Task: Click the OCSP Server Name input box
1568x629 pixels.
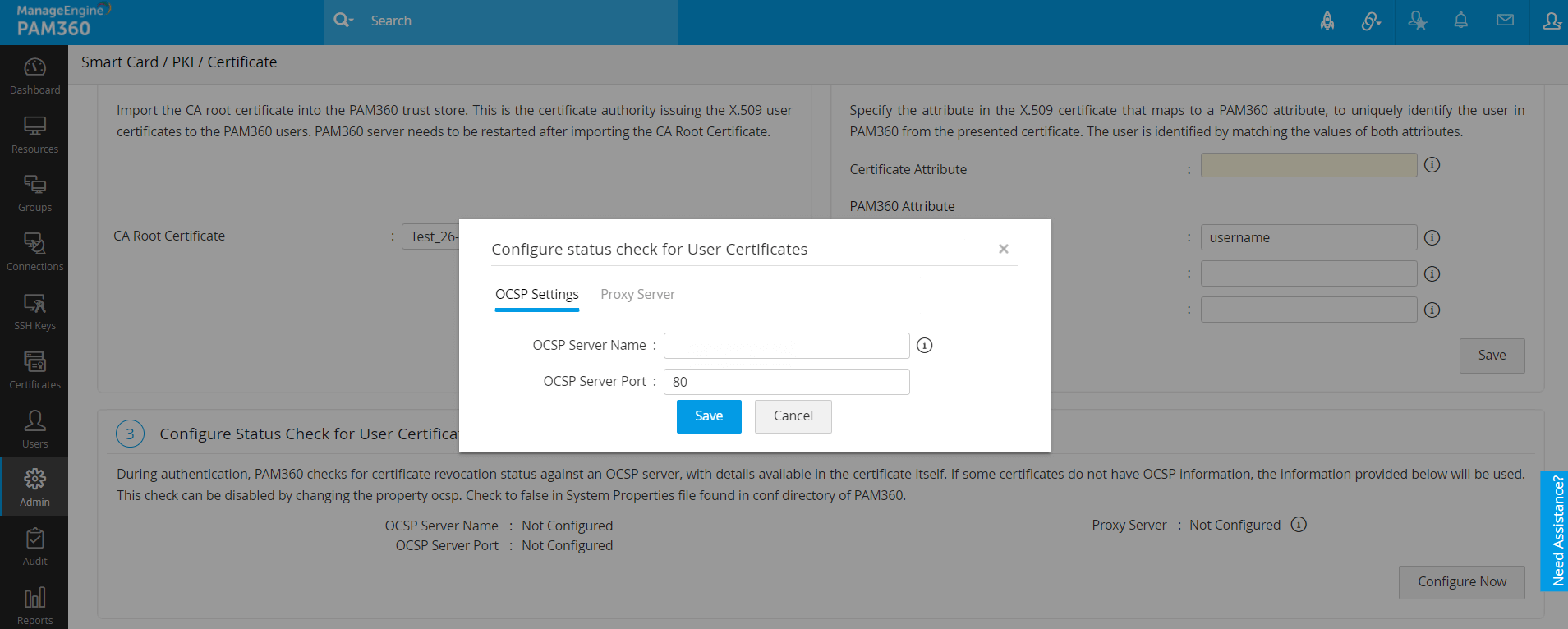Action: (786, 346)
